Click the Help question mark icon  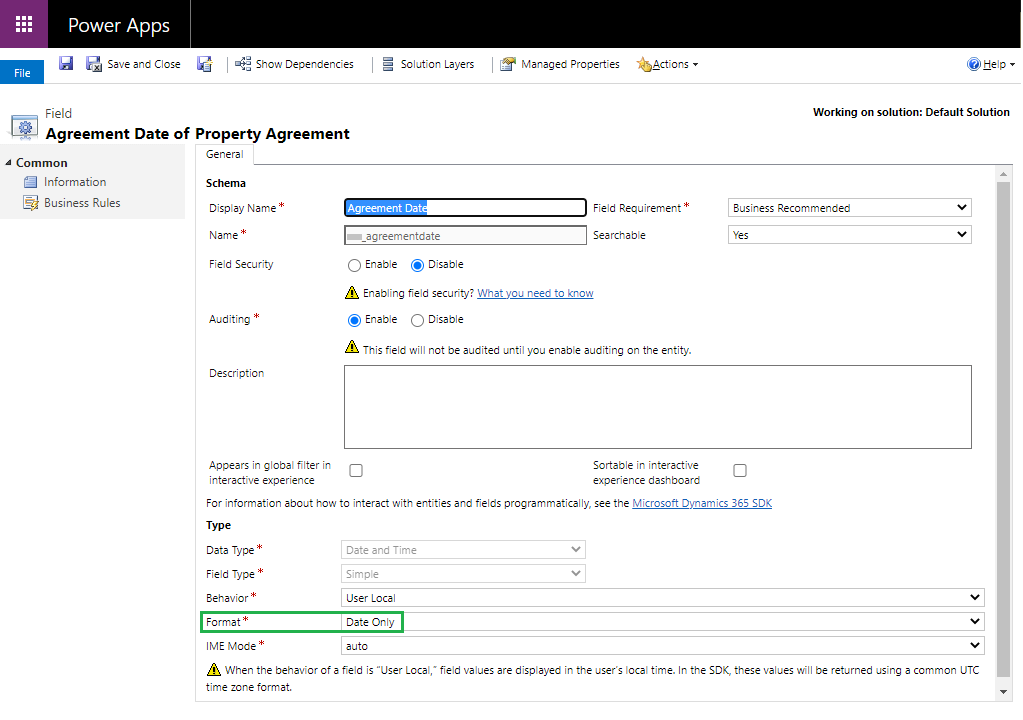pos(973,64)
